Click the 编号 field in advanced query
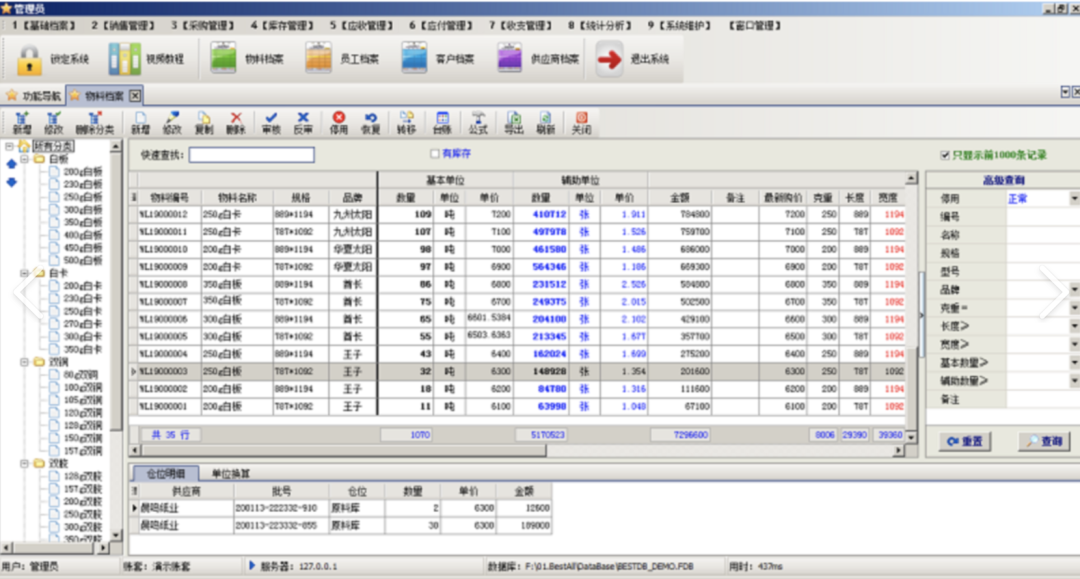 point(1043,217)
